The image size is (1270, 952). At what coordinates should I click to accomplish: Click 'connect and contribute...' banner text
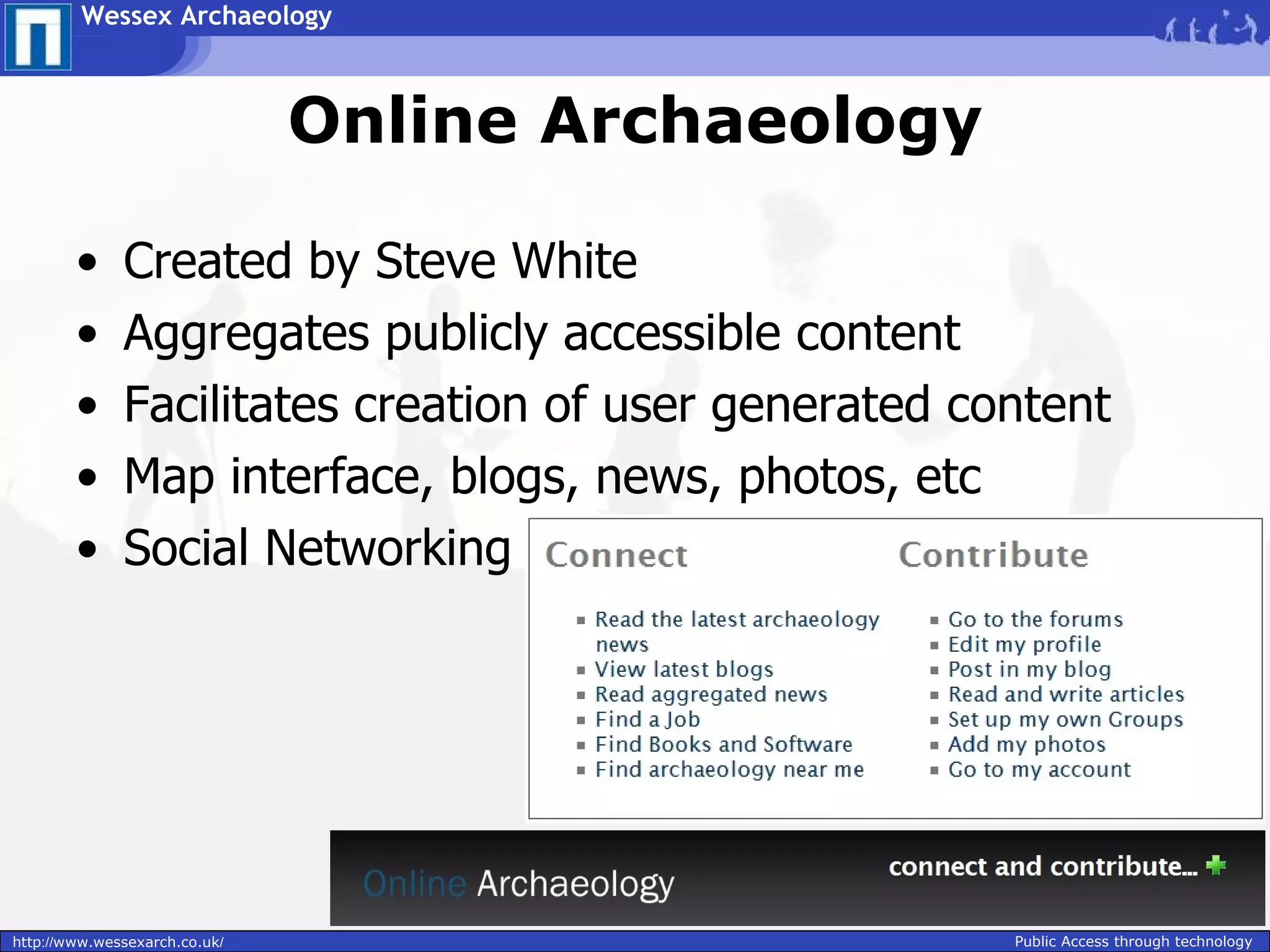pos(1043,866)
